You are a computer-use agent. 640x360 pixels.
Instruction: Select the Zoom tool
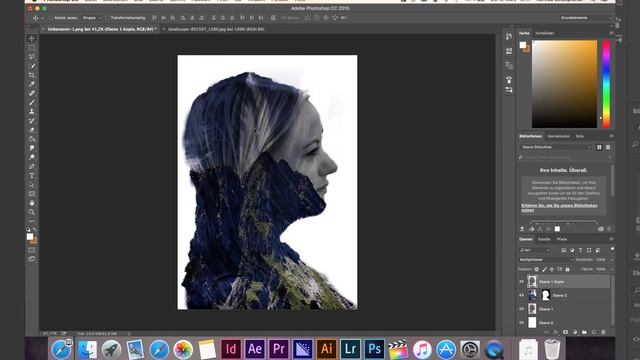(x=32, y=212)
